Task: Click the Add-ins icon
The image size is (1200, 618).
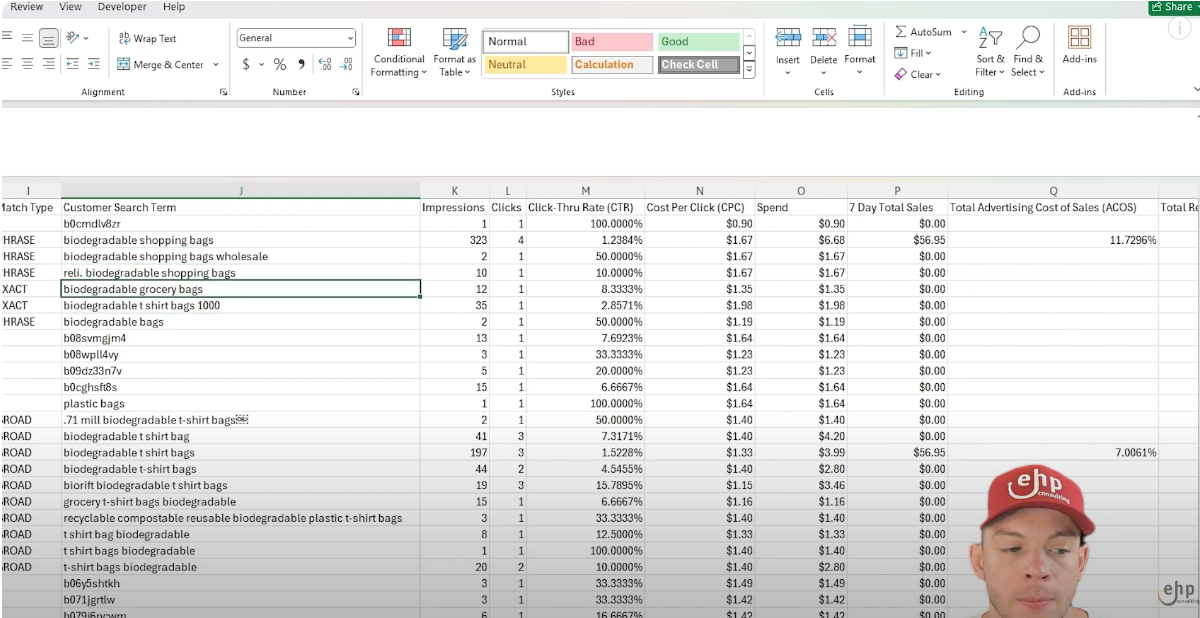Action: click(x=1079, y=45)
